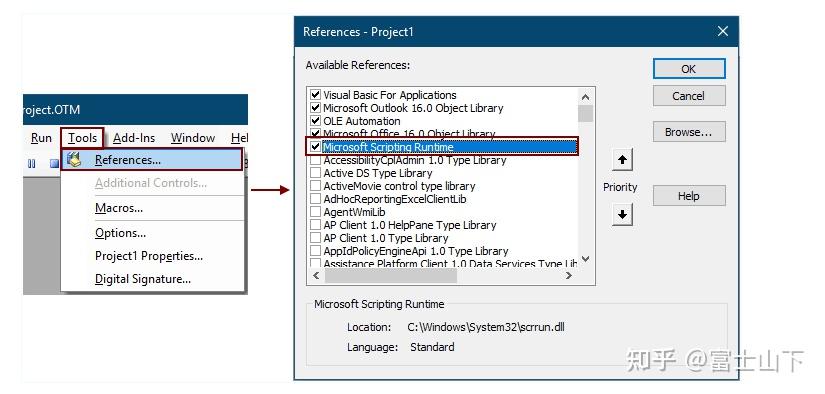Click the list scrollbar down arrow
Screen dimensions: 825x394
pyautogui.click(x=585, y=259)
